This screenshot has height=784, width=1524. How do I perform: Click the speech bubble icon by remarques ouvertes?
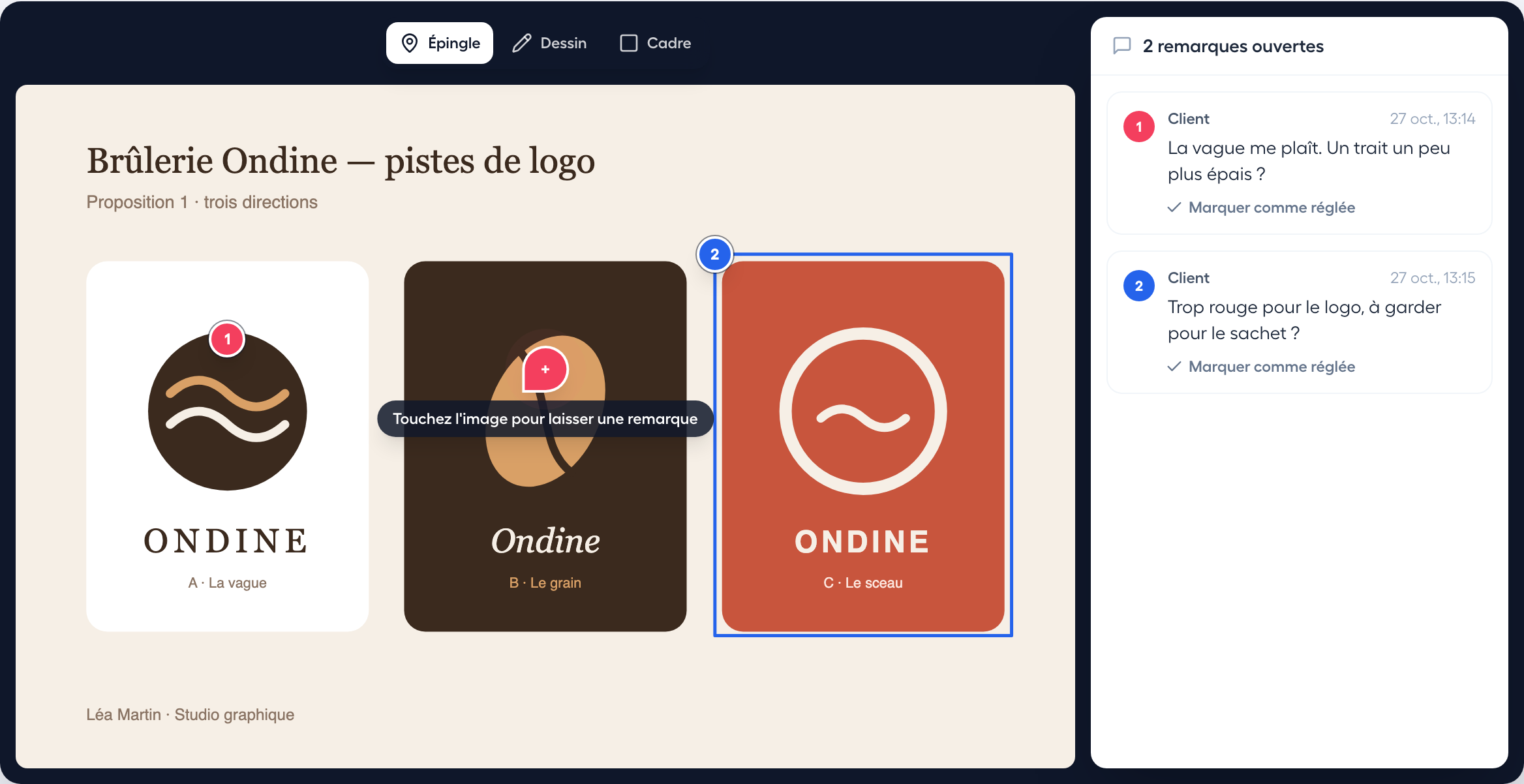(1122, 46)
